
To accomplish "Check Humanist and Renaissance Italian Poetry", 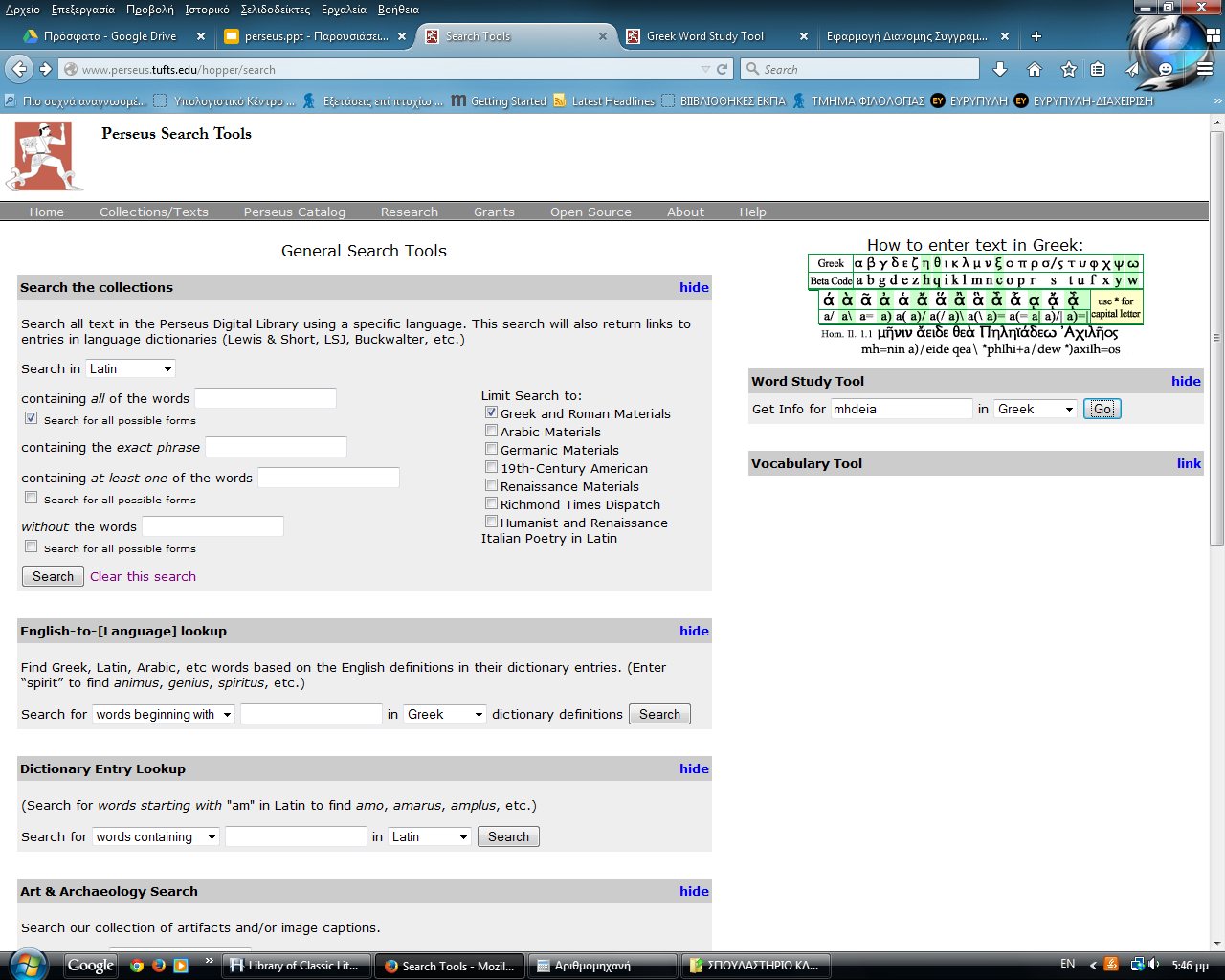I will 491,522.
